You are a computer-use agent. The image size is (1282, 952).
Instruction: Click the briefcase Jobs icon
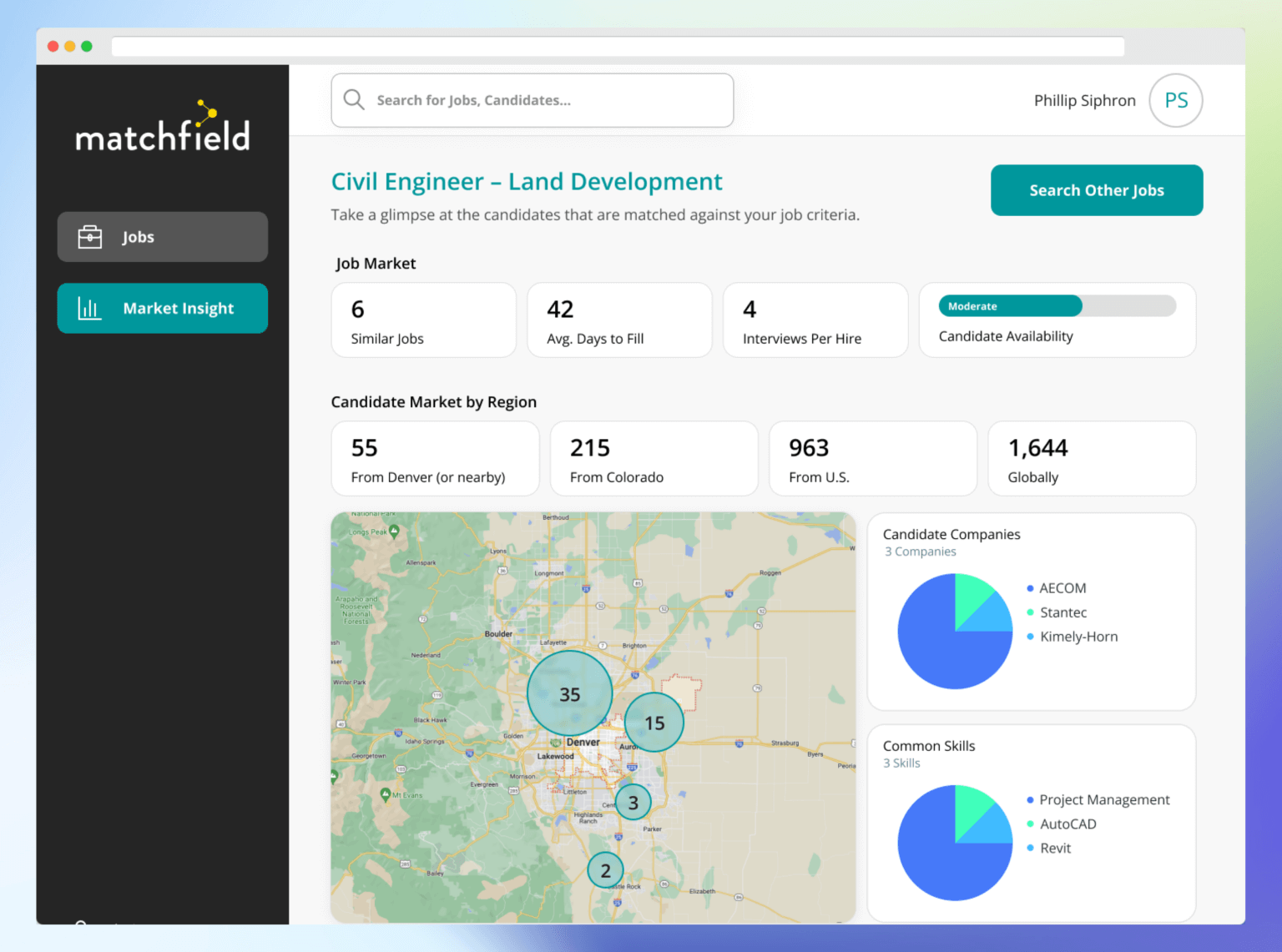pos(90,237)
